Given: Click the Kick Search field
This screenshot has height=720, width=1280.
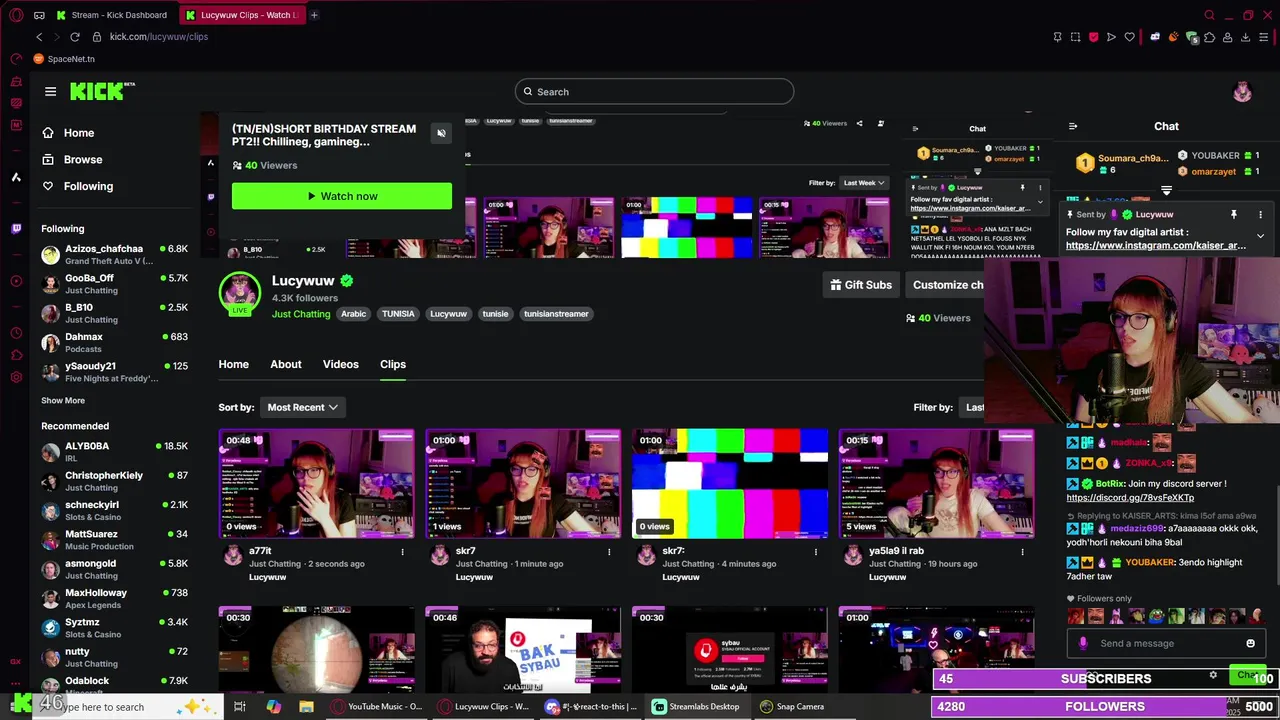Looking at the screenshot, I should [654, 92].
